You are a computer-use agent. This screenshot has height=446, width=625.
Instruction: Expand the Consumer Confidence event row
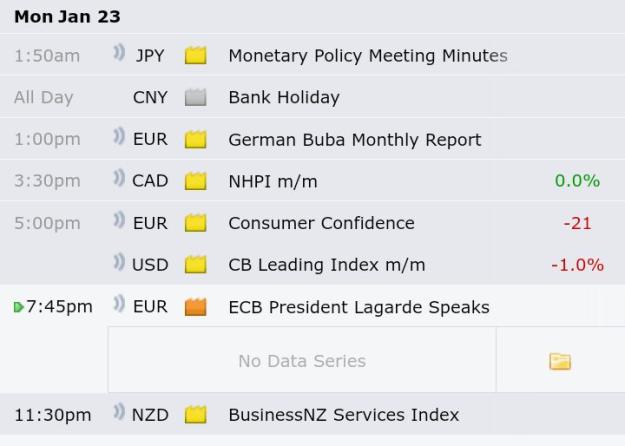tap(312, 223)
